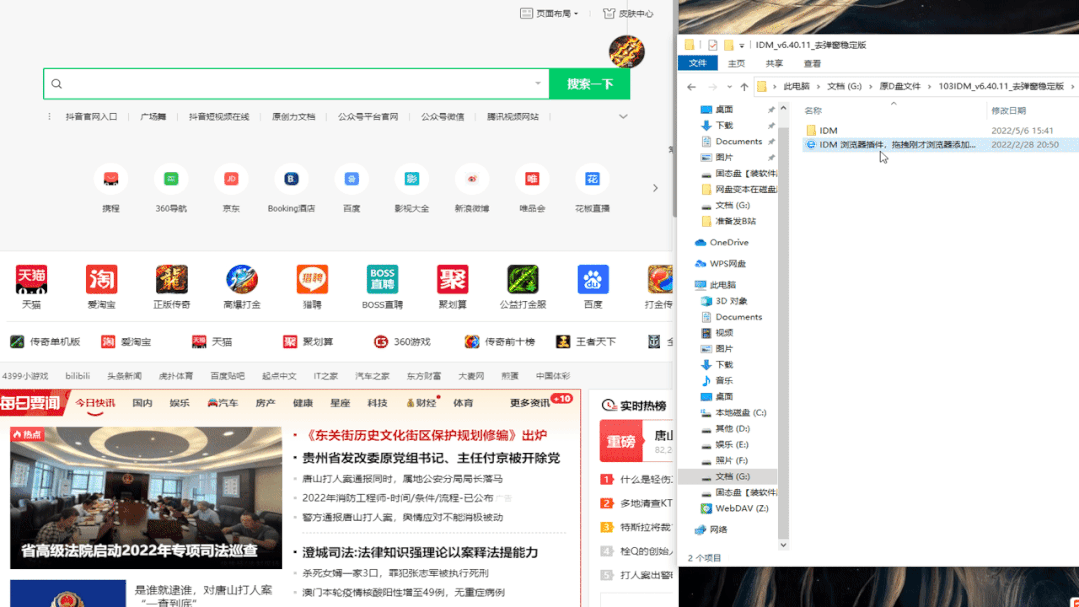Click 此电脑 in address breadcrumb
The width and height of the screenshot is (1079, 607).
[x=796, y=87]
